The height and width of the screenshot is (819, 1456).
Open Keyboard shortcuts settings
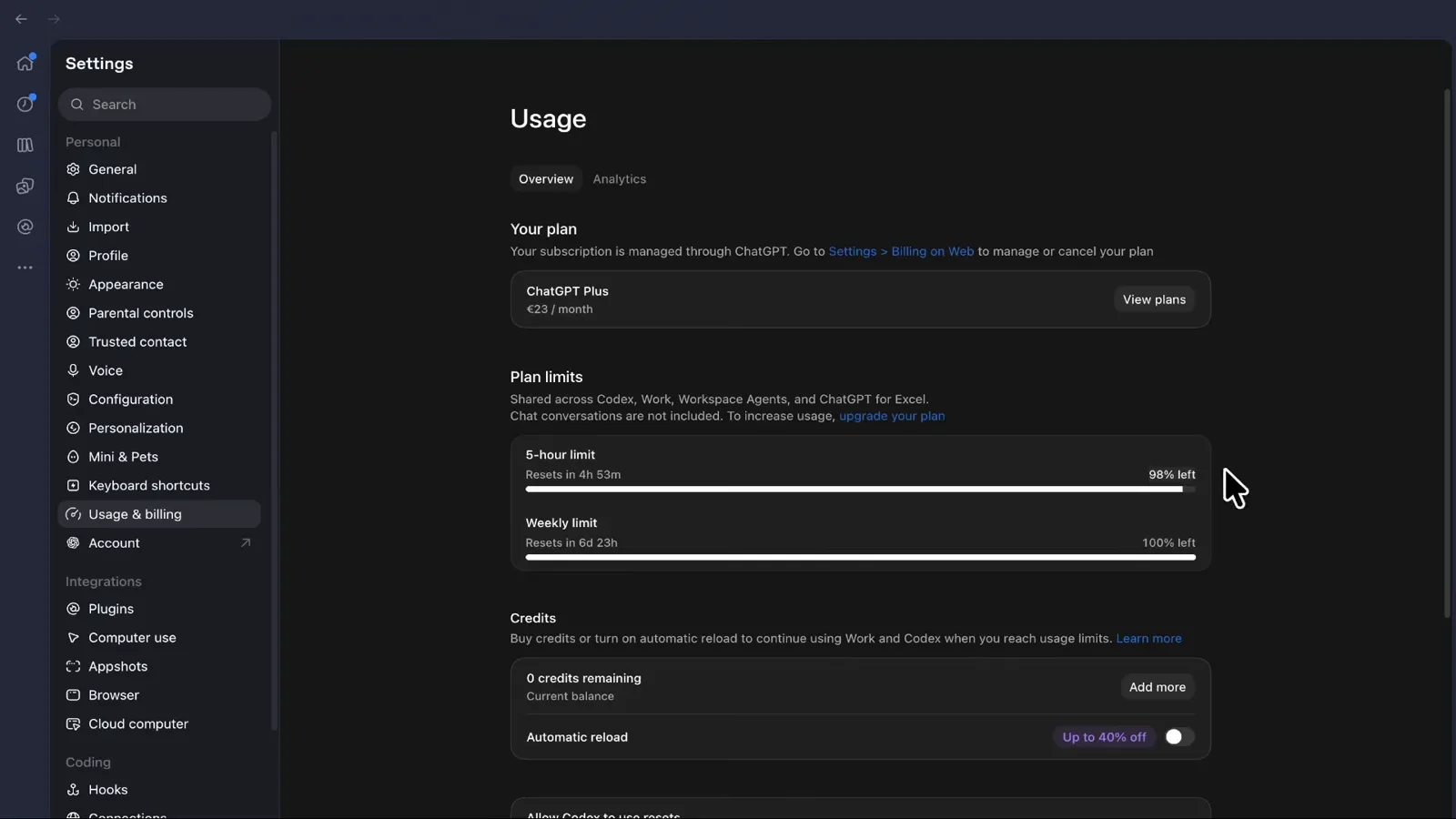[x=159, y=486]
